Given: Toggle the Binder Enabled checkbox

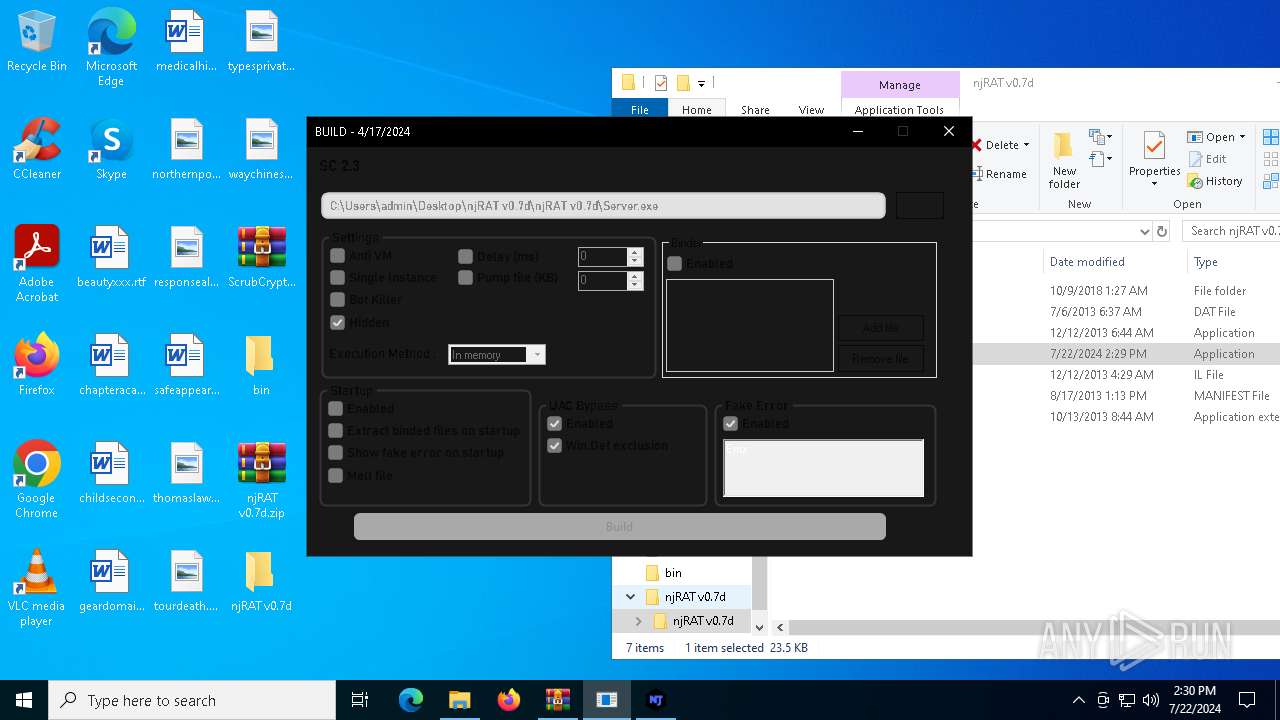Looking at the screenshot, I should coord(675,264).
